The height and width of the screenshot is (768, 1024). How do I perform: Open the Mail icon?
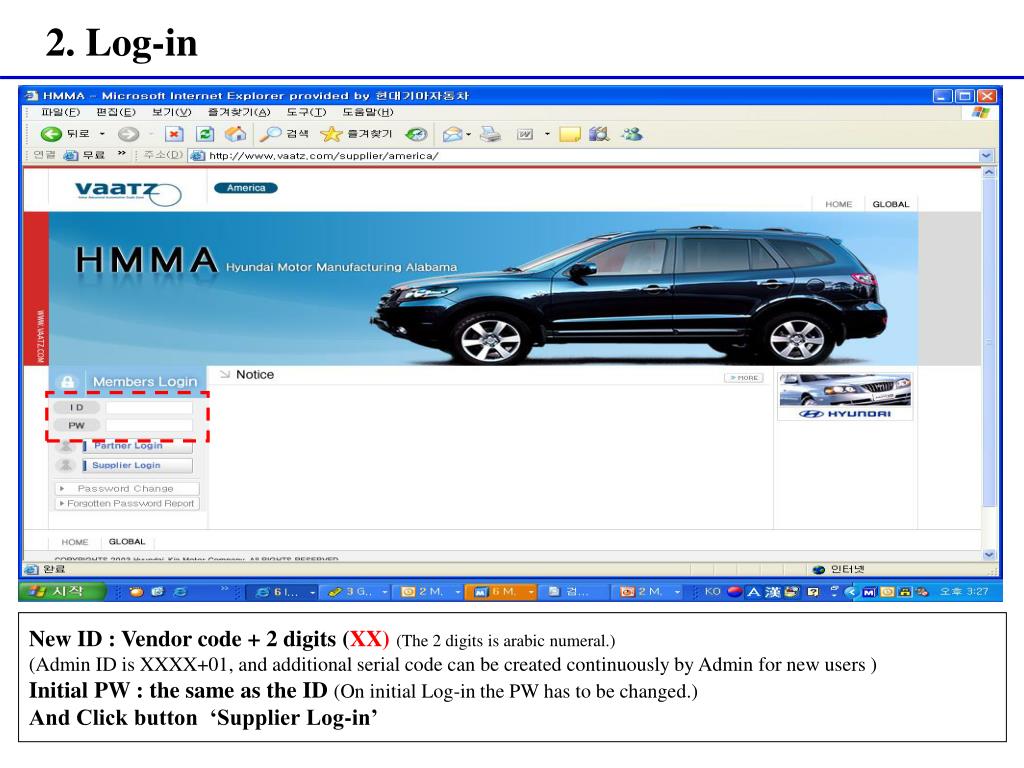[x=453, y=134]
